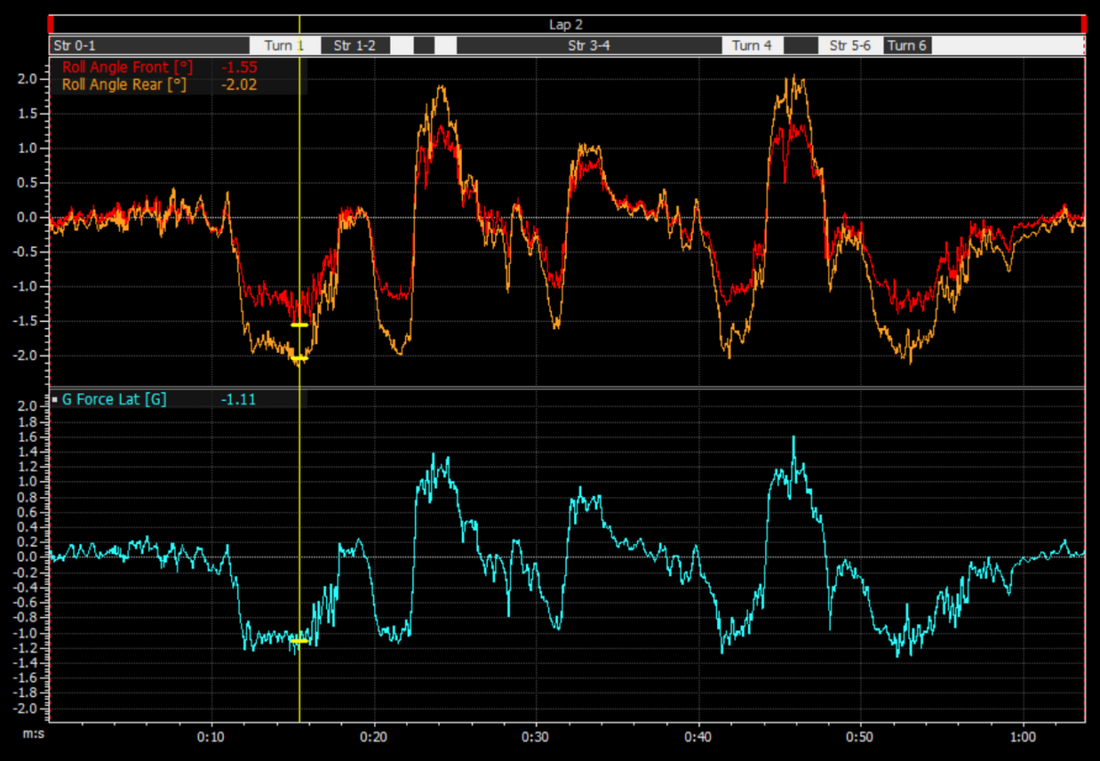Image resolution: width=1100 pixels, height=761 pixels.
Task: Click the 1.8 G force axis label
Action: tap(28, 422)
